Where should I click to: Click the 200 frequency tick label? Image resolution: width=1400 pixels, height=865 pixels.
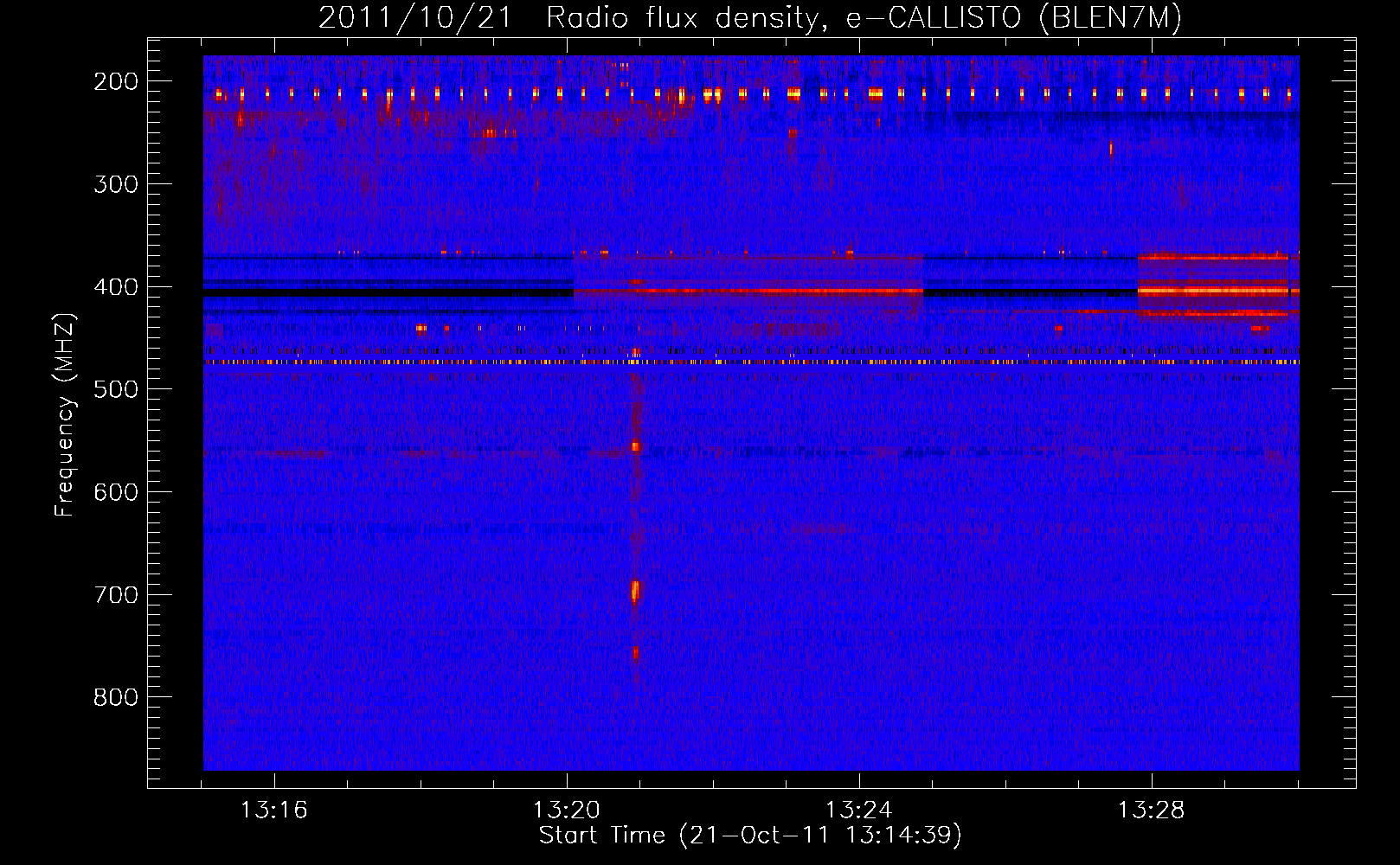(x=115, y=81)
